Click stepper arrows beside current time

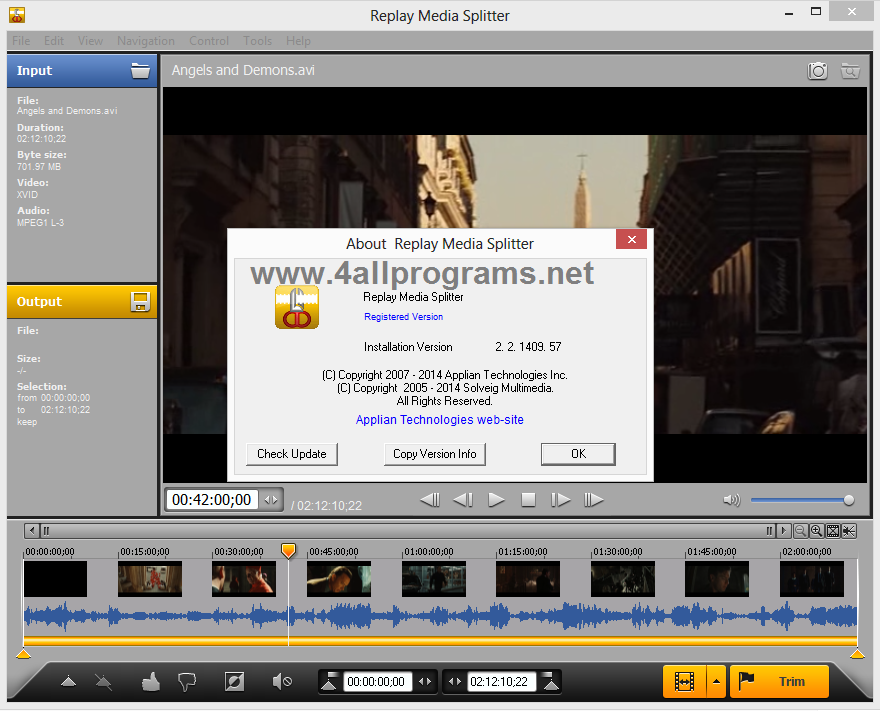271,499
